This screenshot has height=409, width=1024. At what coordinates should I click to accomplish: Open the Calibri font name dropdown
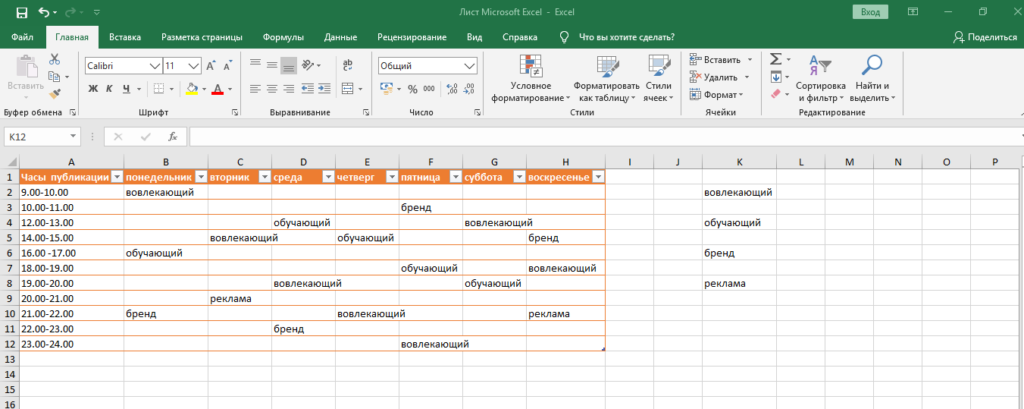click(x=154, y=65)
